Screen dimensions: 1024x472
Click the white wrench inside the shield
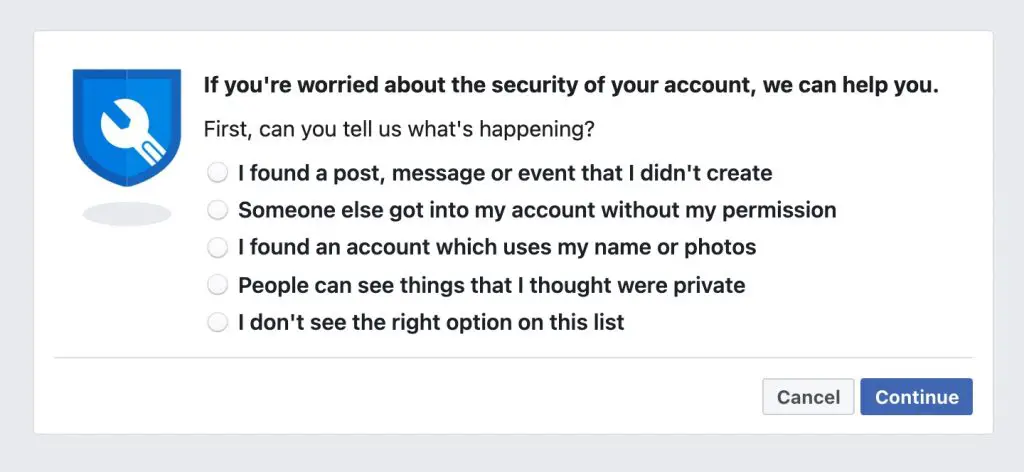point(132,132)
